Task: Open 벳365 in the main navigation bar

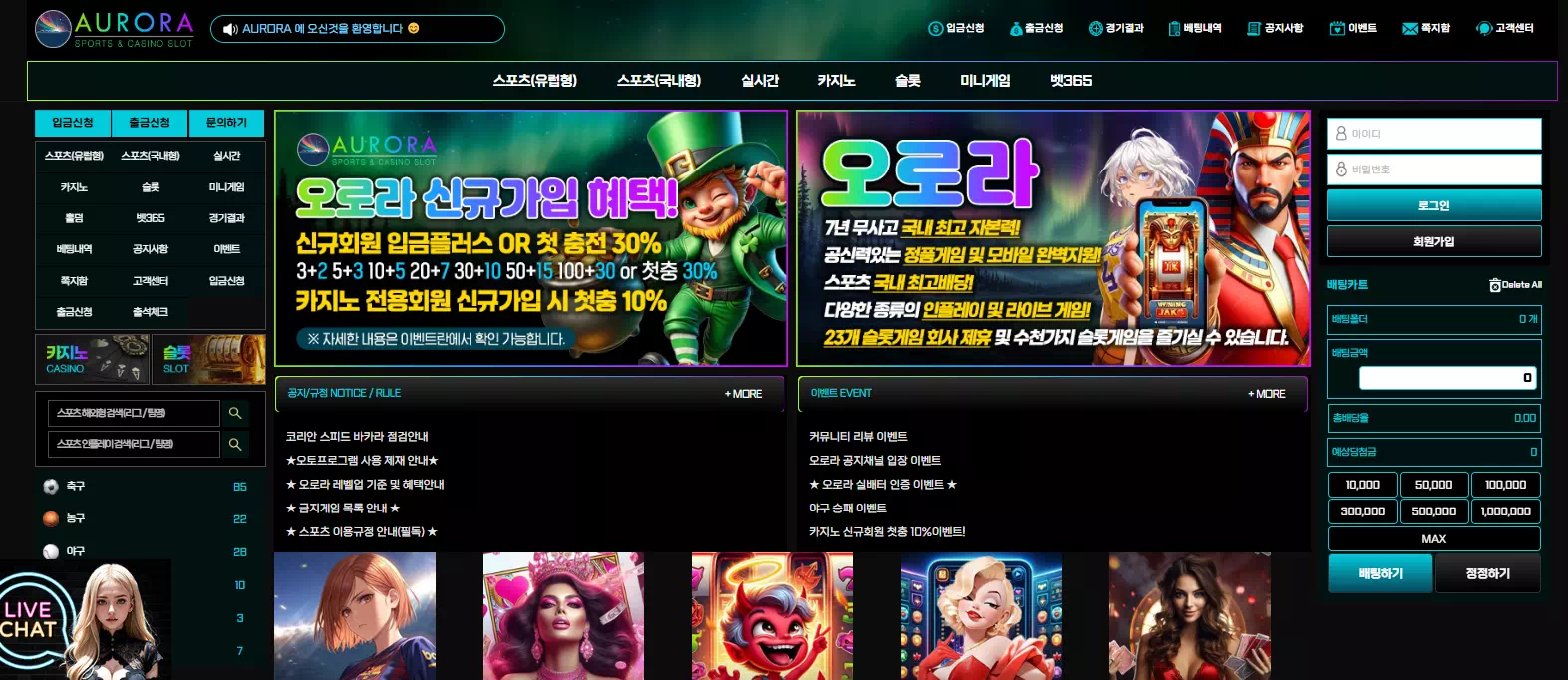Action: click(x=1071, y=81)
